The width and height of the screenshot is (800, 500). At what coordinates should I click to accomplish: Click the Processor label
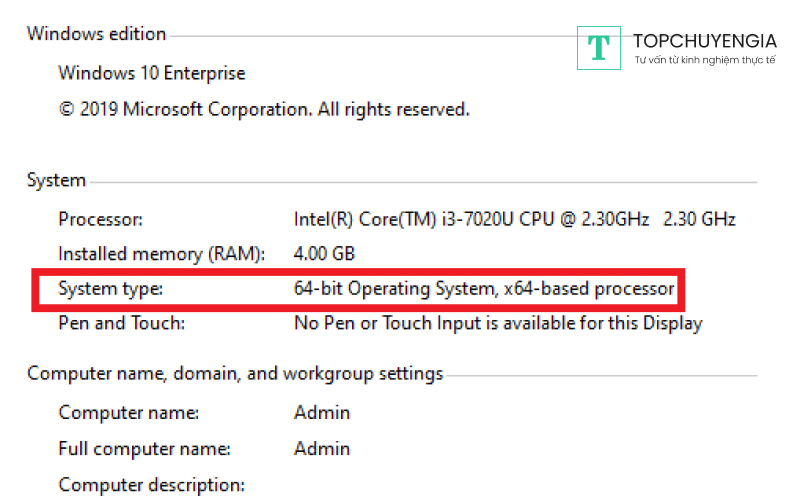[101, 219]
